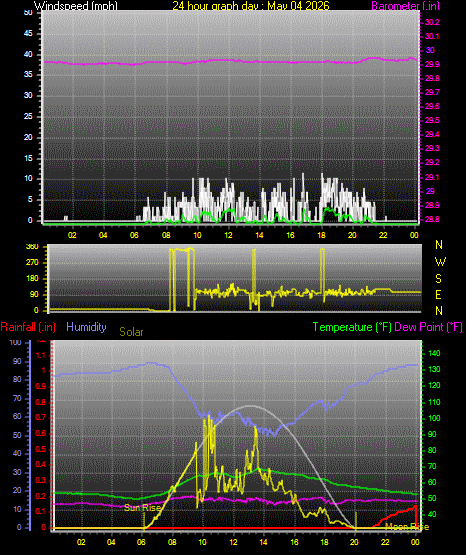Click the Solar legend label
Screen dimensions: 466x555
[x=131, y=332]
